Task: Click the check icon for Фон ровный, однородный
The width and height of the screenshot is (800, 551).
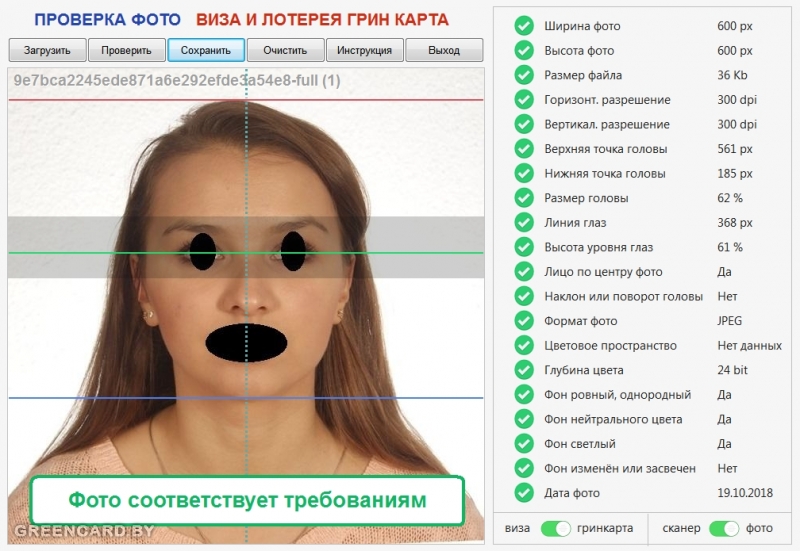Action: point(524,394)
